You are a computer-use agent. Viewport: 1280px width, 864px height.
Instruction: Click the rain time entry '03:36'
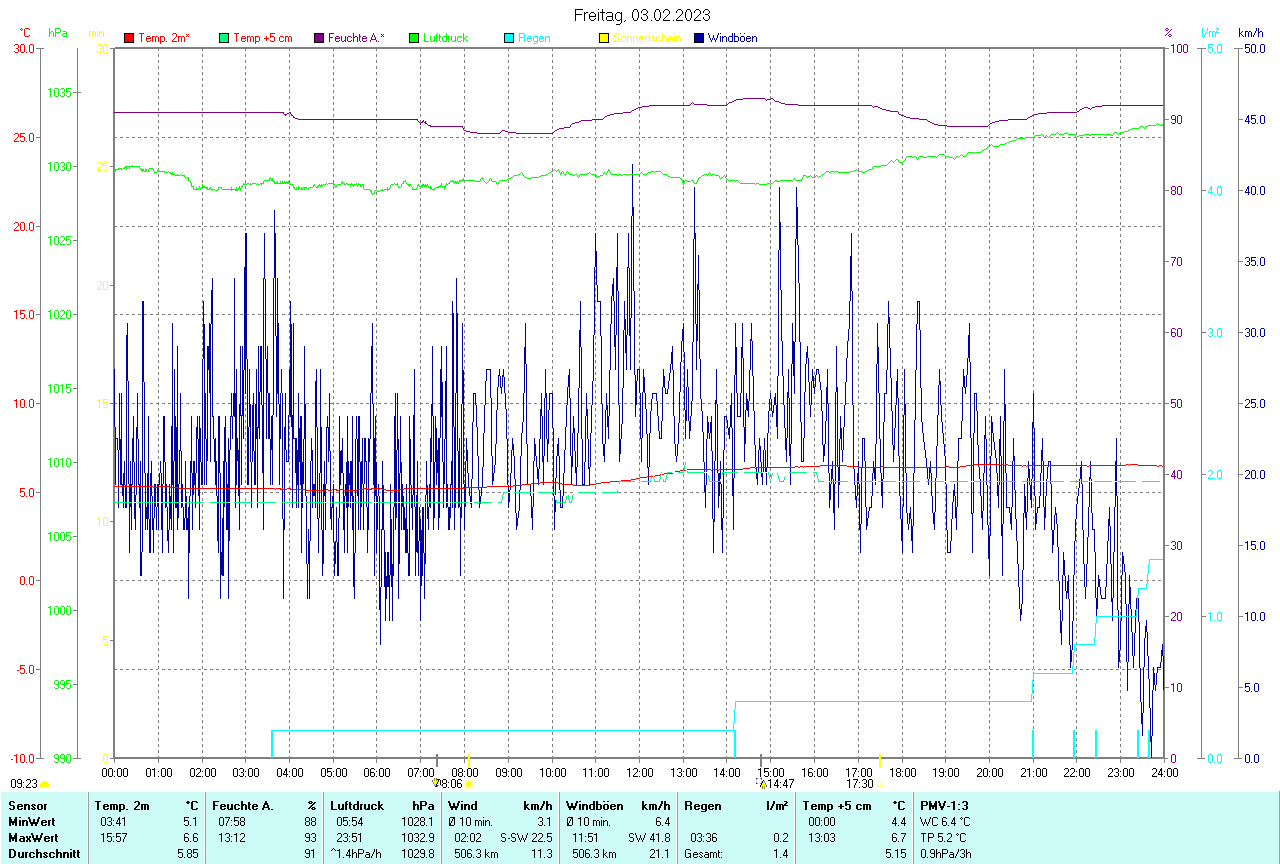(x=702, y=837)
